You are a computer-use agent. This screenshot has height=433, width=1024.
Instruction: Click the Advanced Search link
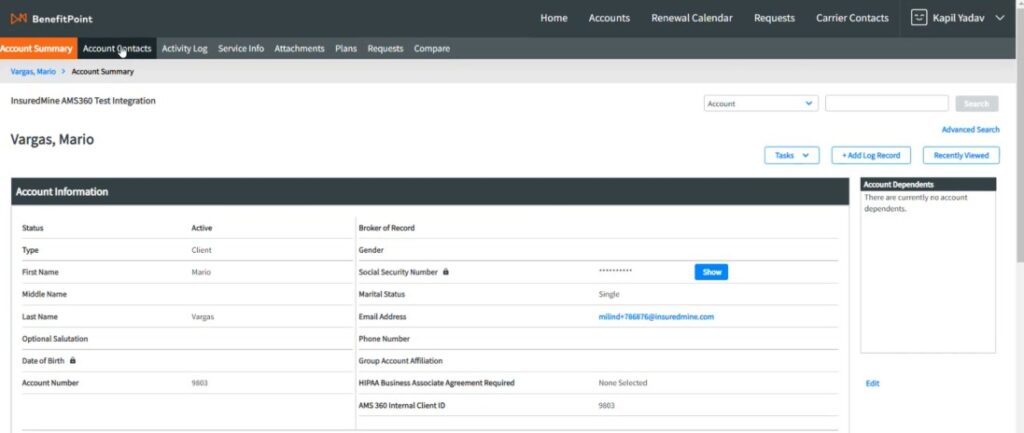pos(970,130)
